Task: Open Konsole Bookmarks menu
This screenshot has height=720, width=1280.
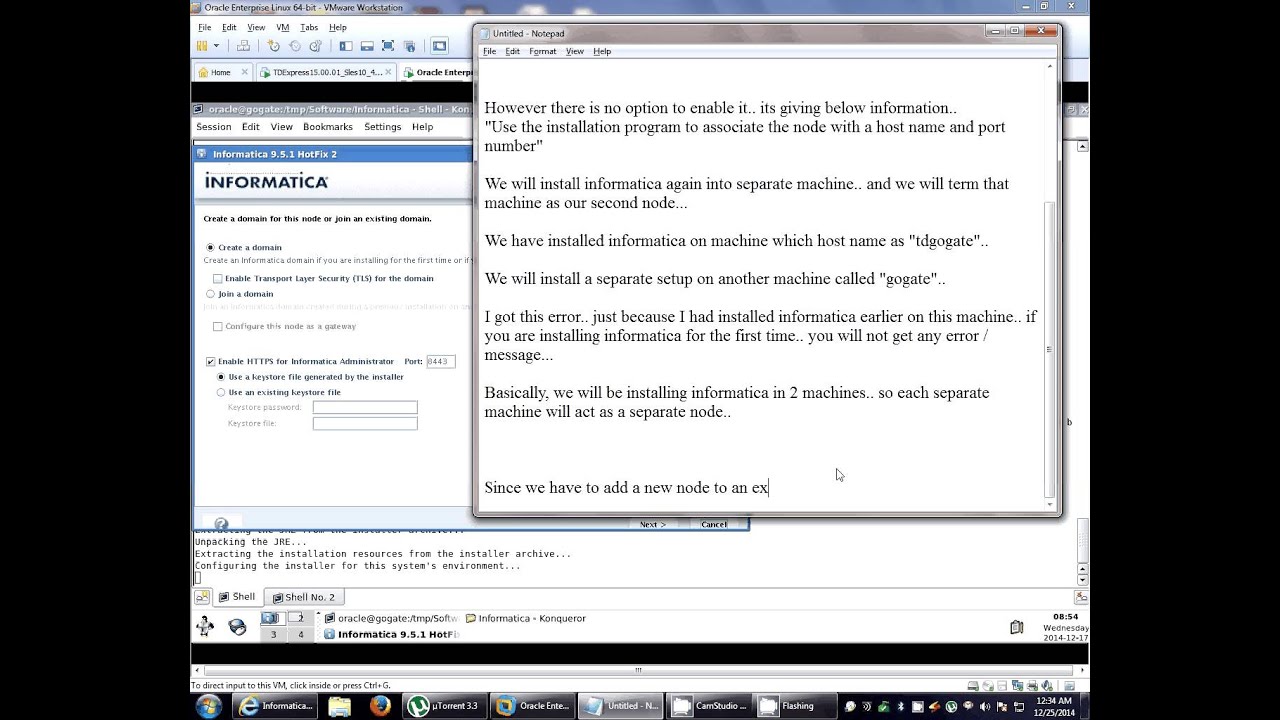Action: 327,127
